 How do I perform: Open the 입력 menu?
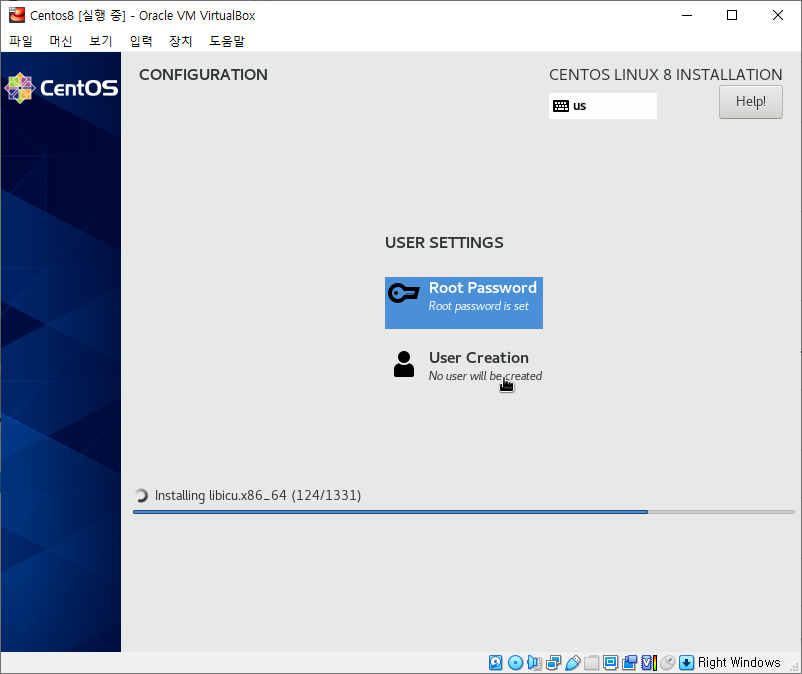click(x=141, y=41)
